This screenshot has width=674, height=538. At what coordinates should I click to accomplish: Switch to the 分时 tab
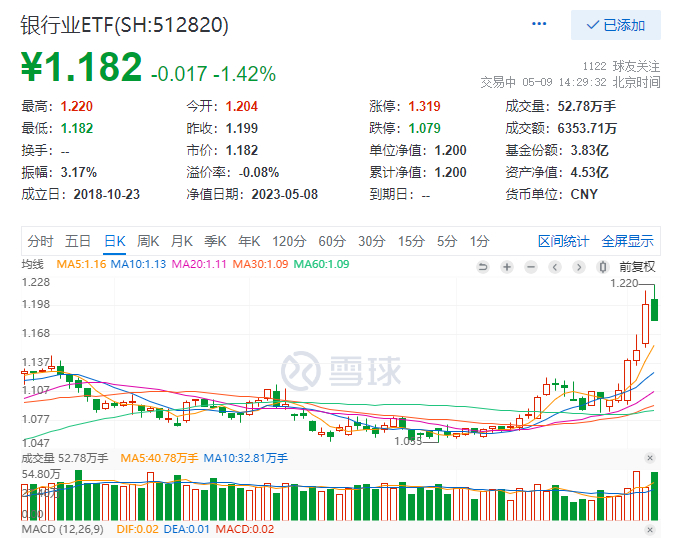point(40,241)
